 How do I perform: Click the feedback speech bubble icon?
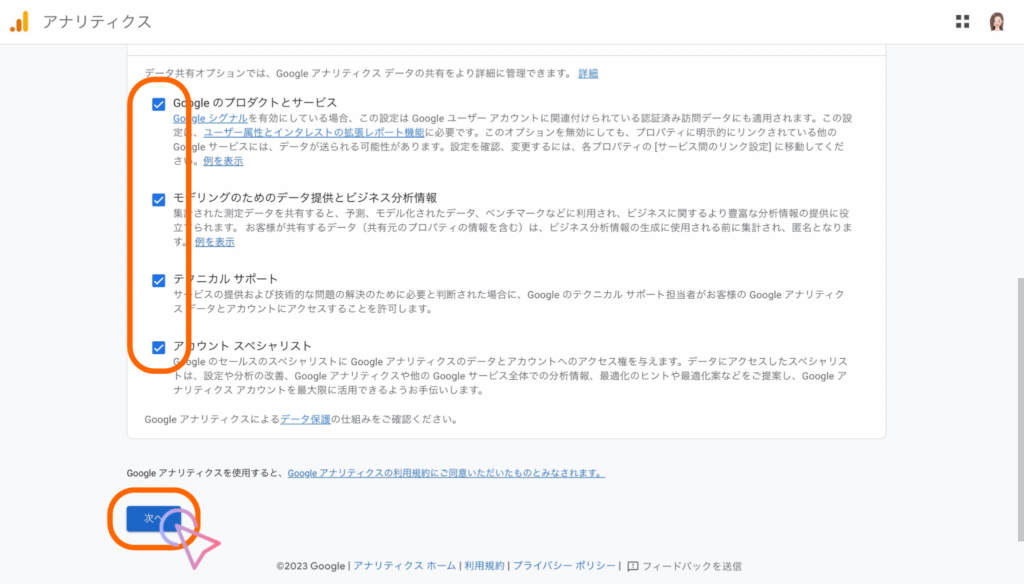click(632, 566)
